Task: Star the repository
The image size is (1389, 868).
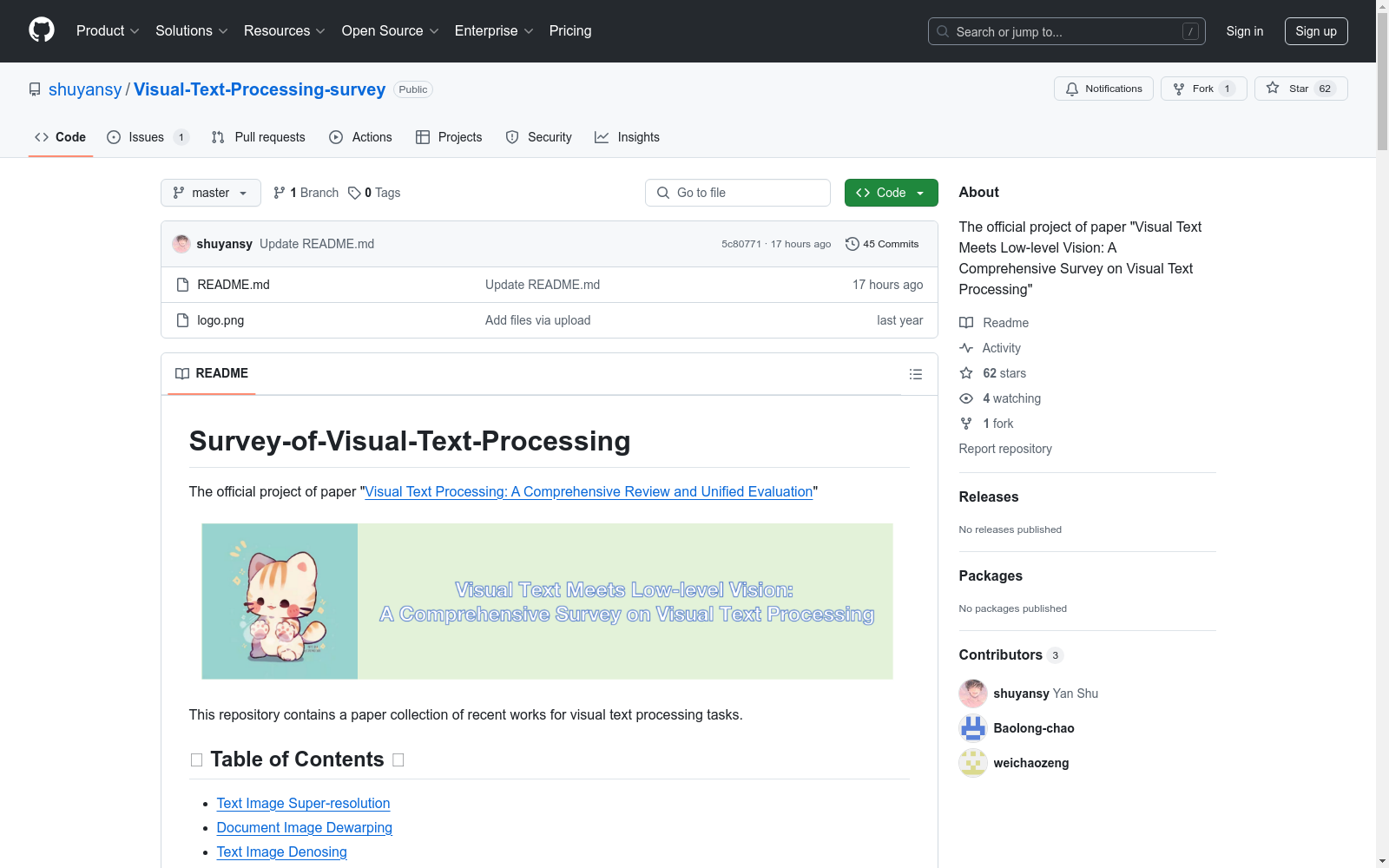Action: (1300, 89)
